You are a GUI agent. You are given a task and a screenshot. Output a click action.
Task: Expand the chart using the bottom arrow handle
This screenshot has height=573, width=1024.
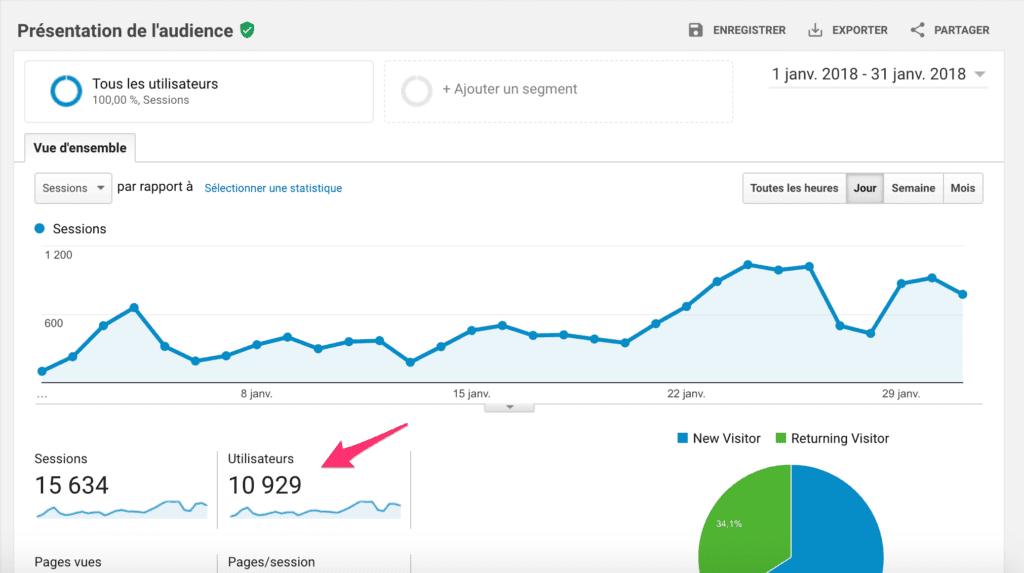coord(509,408)
